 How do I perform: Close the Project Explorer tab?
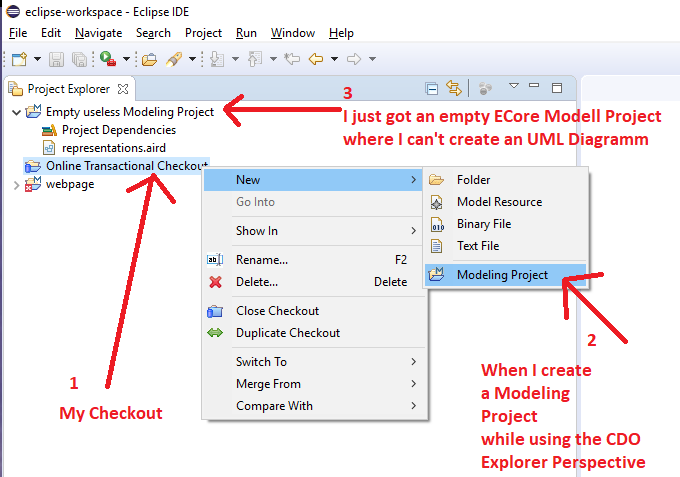click(x=123, y=89)
